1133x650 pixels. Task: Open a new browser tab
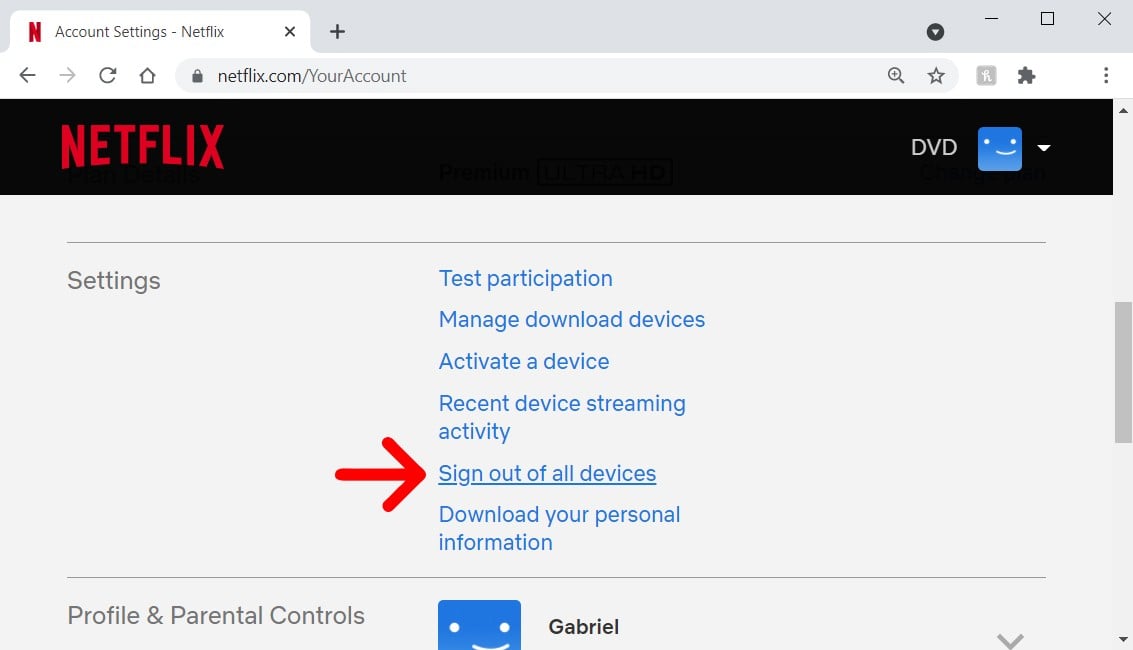coord(337,32)
